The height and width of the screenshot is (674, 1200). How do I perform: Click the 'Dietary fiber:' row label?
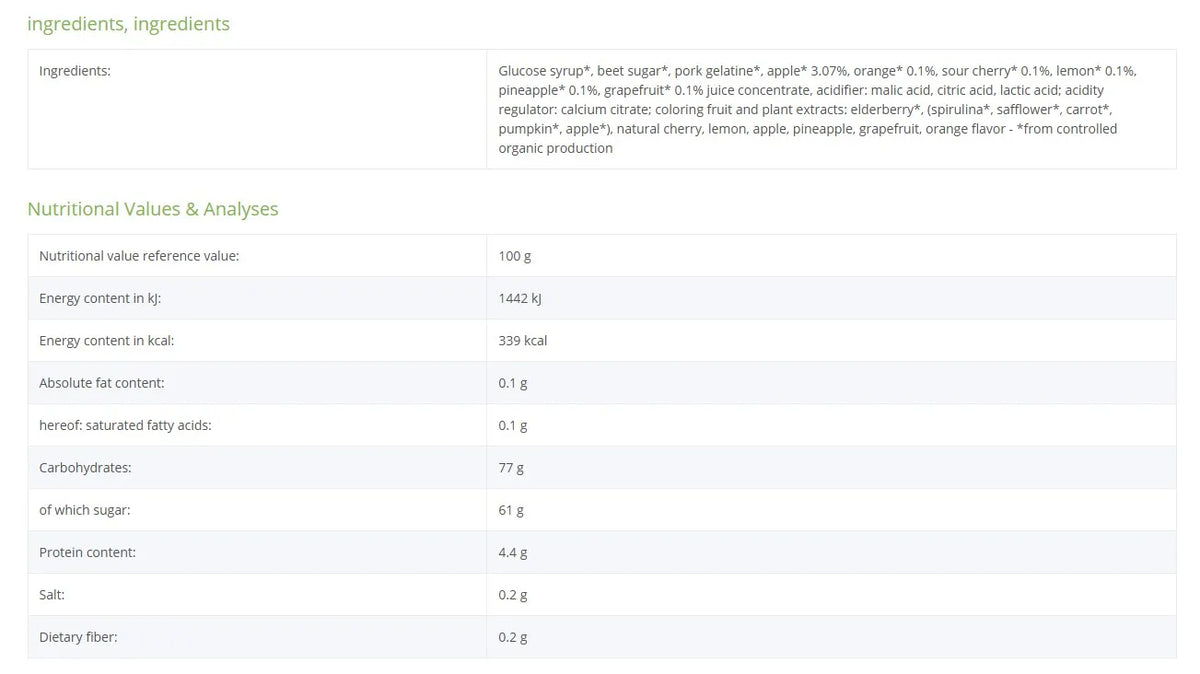78,637
